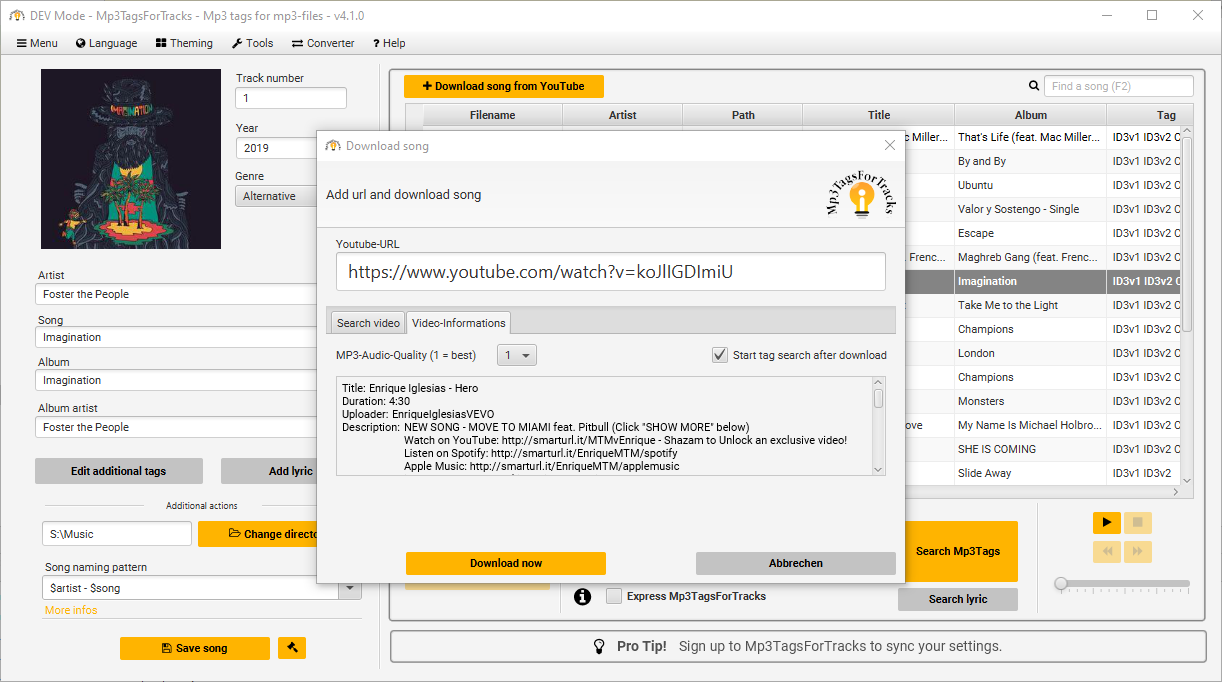Open the Genre dropdown showing Alternative
This screenshot has width=1222, height=682.
coord(276,196)
